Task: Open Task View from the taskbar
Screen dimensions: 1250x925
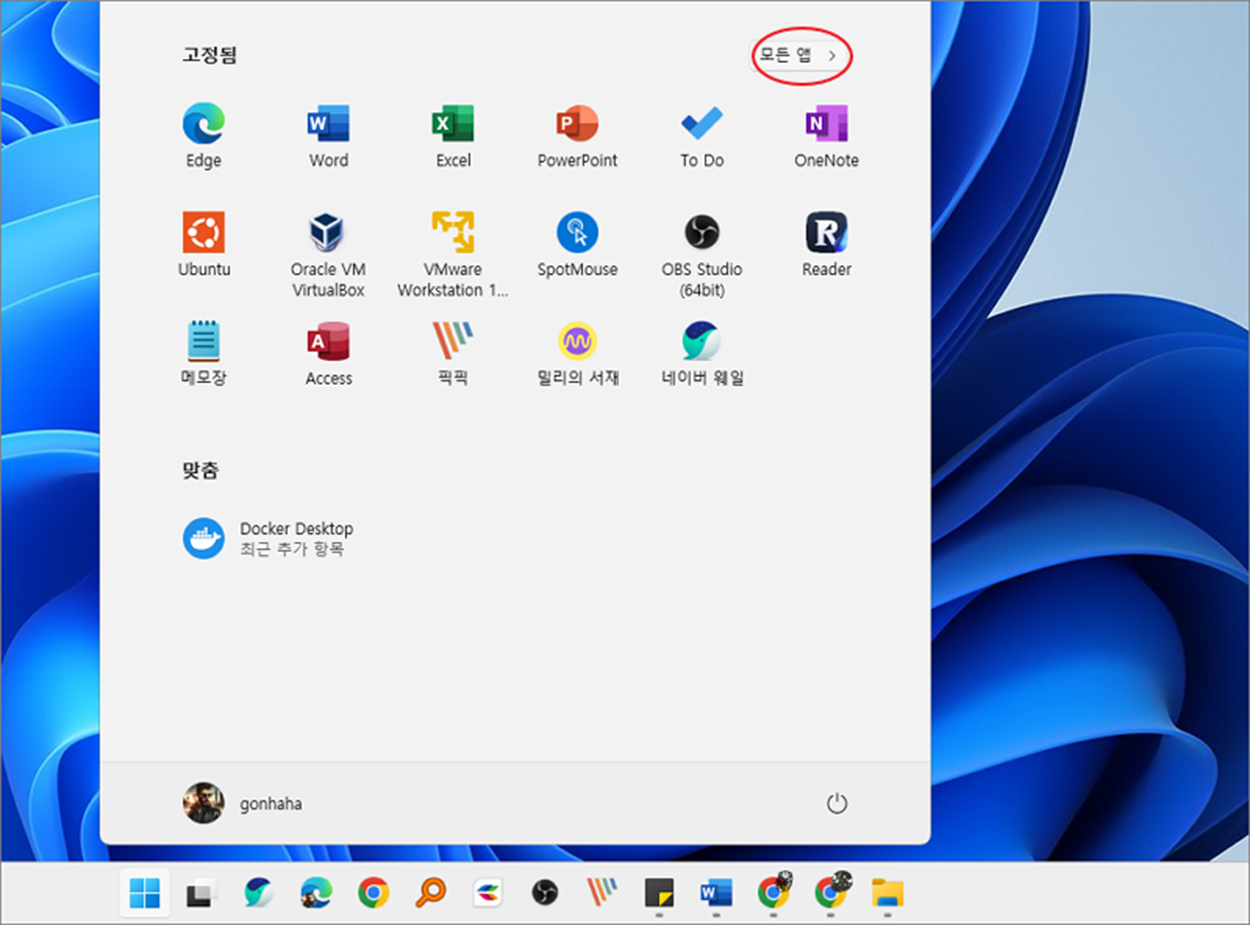Action: pos(201,892)
